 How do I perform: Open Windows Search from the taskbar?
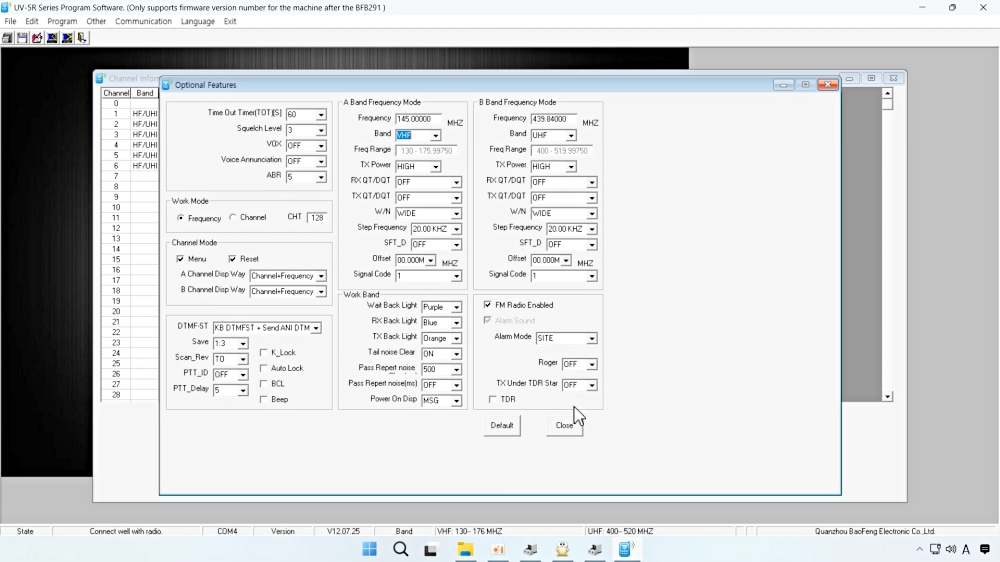point(401,549)
